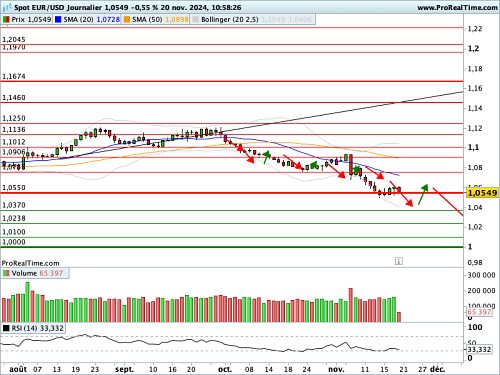Viewport: 500px width, 375px height.
Task: Open the info 'i' icon above the volume panel
Action: (399, 261)
